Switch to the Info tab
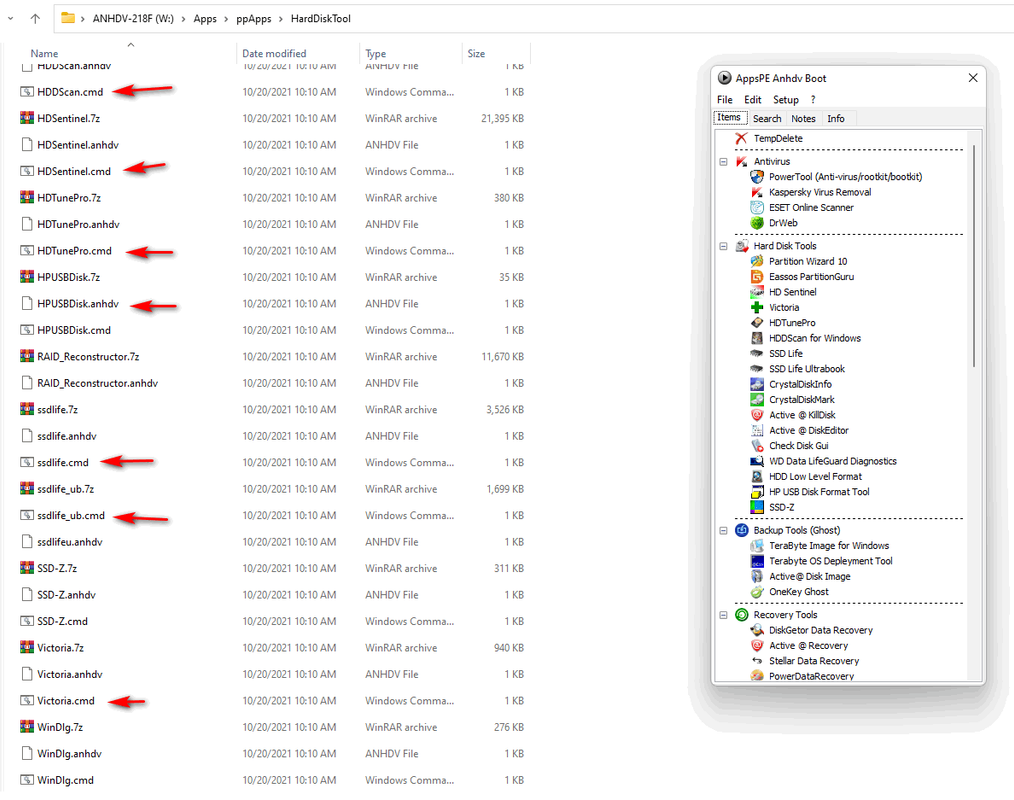This screenshot has height=800, width=1014. pos(836,118)
